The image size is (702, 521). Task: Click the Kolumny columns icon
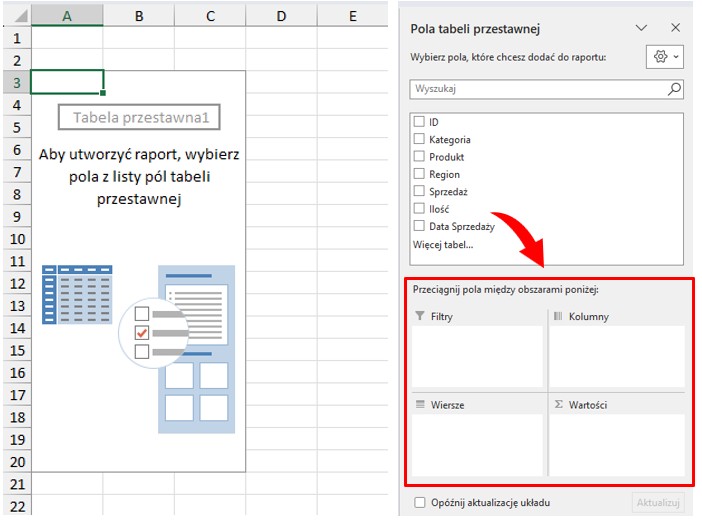click(x=558, y=316)
